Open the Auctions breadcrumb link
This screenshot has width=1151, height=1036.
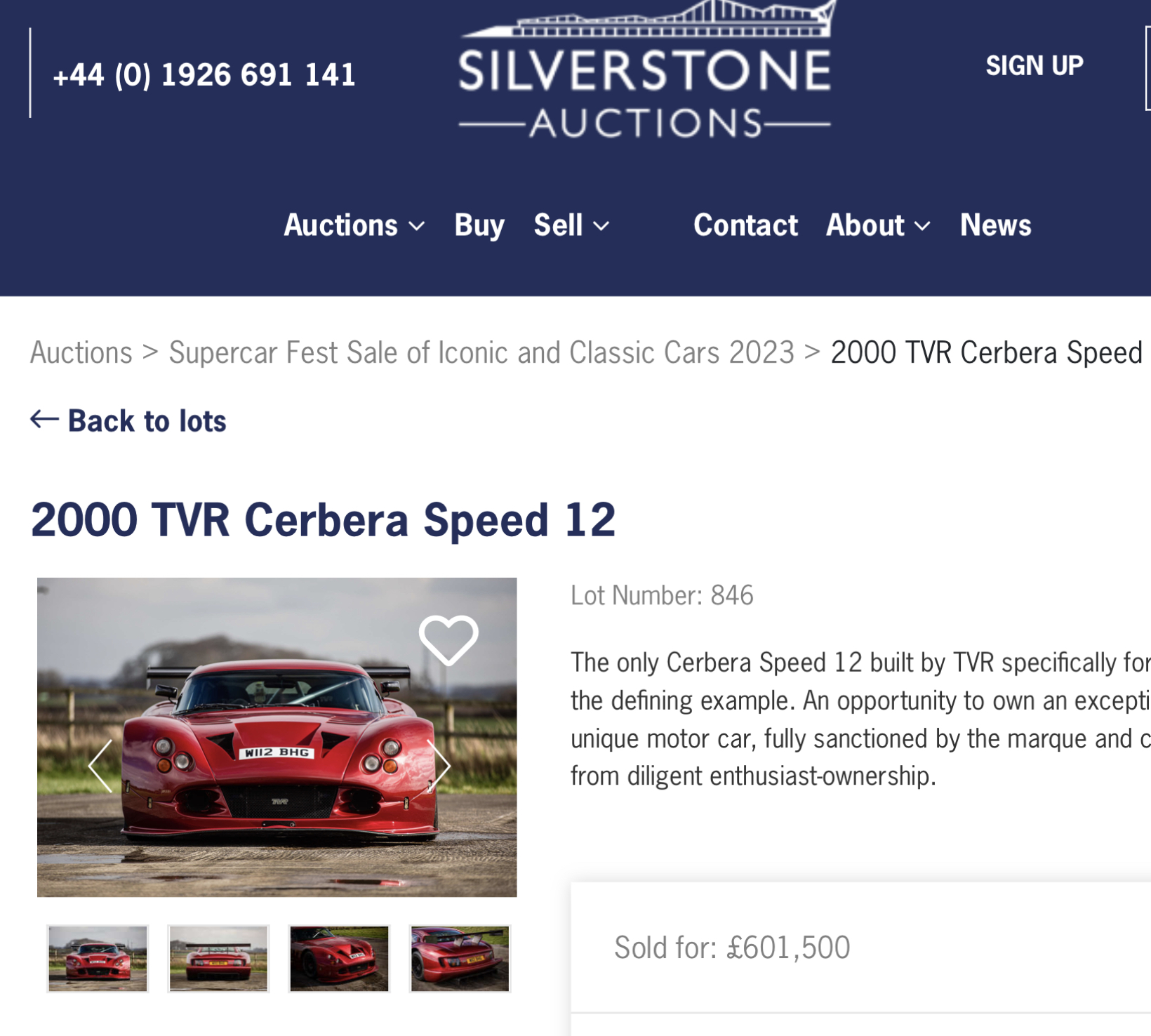(x=81, y=352)
